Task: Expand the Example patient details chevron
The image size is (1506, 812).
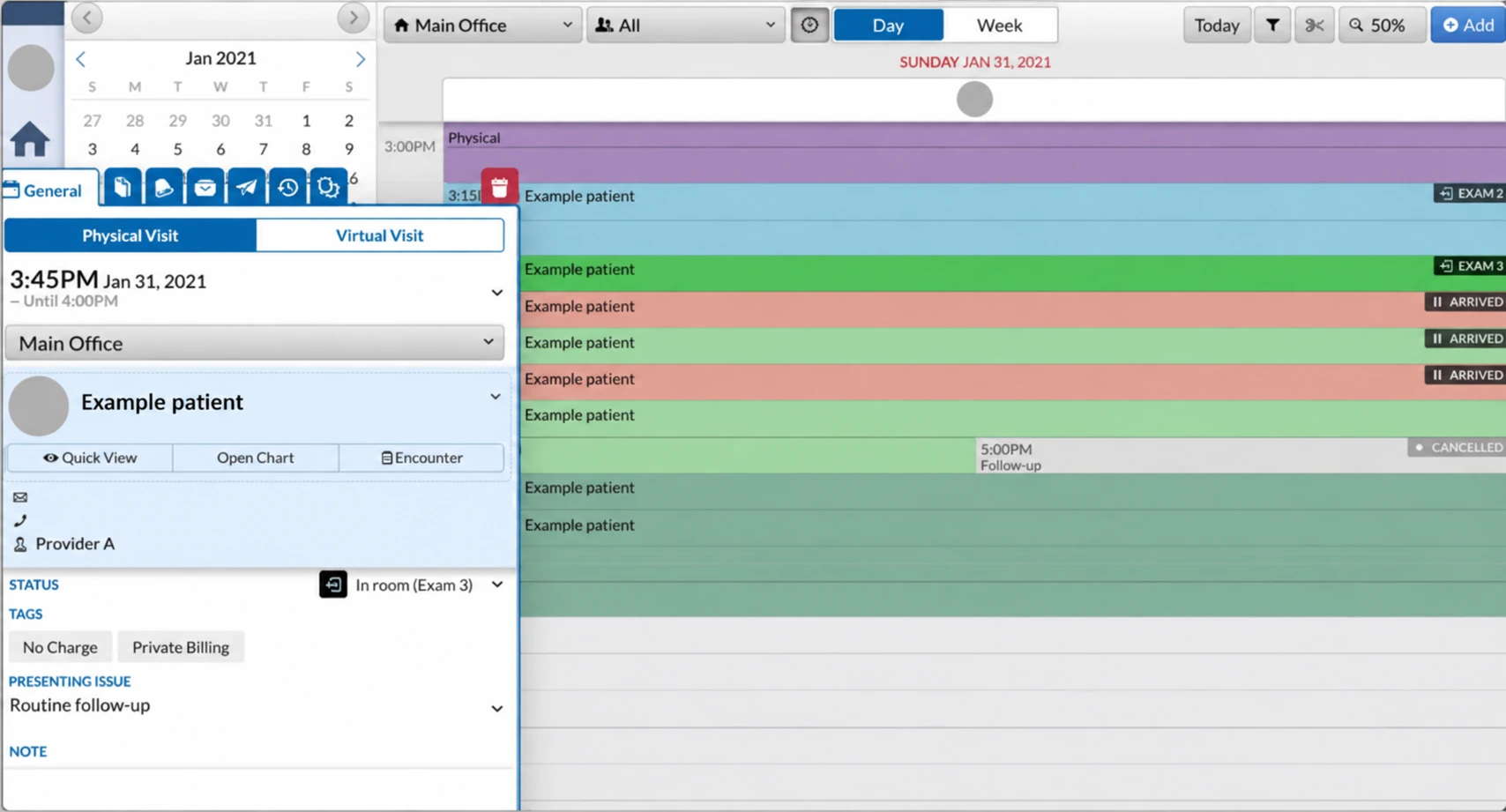Action: coord(496,397)
